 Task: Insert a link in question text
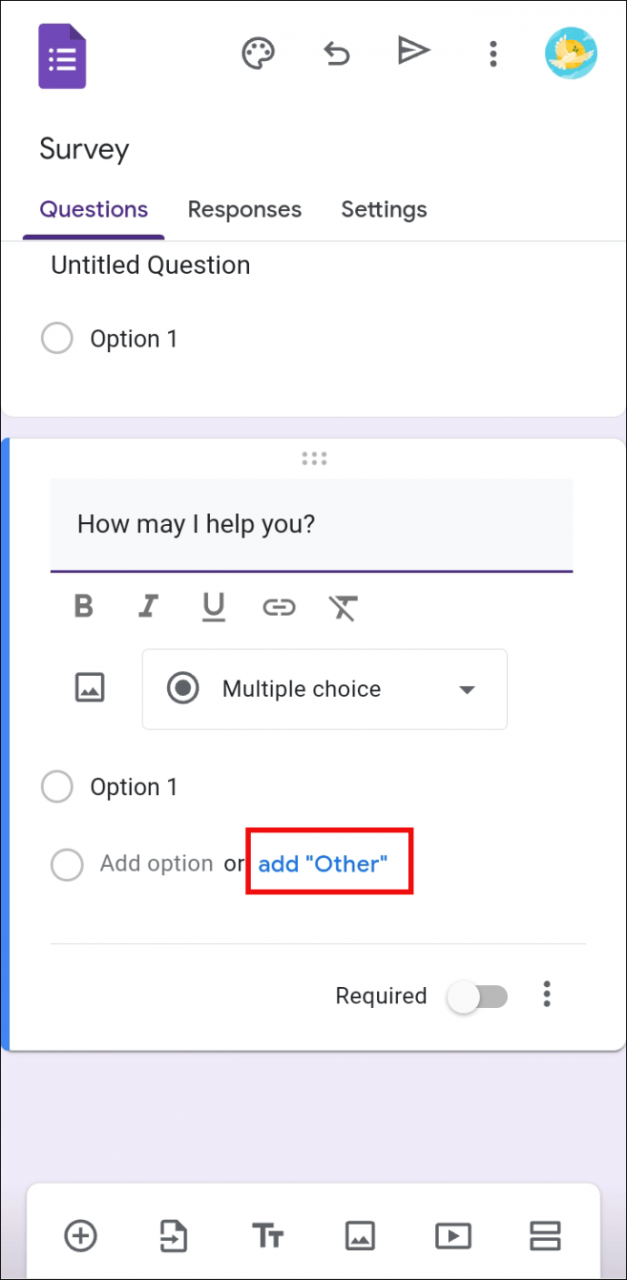[278, 607]
